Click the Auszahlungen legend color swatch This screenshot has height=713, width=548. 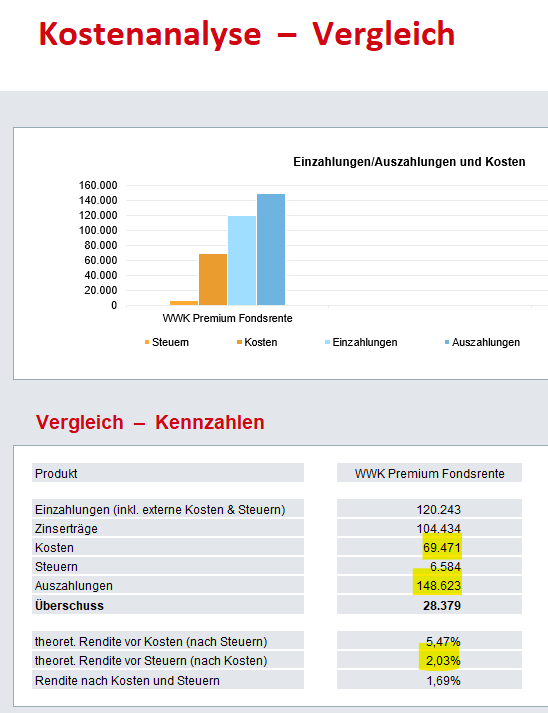(447, 342)
